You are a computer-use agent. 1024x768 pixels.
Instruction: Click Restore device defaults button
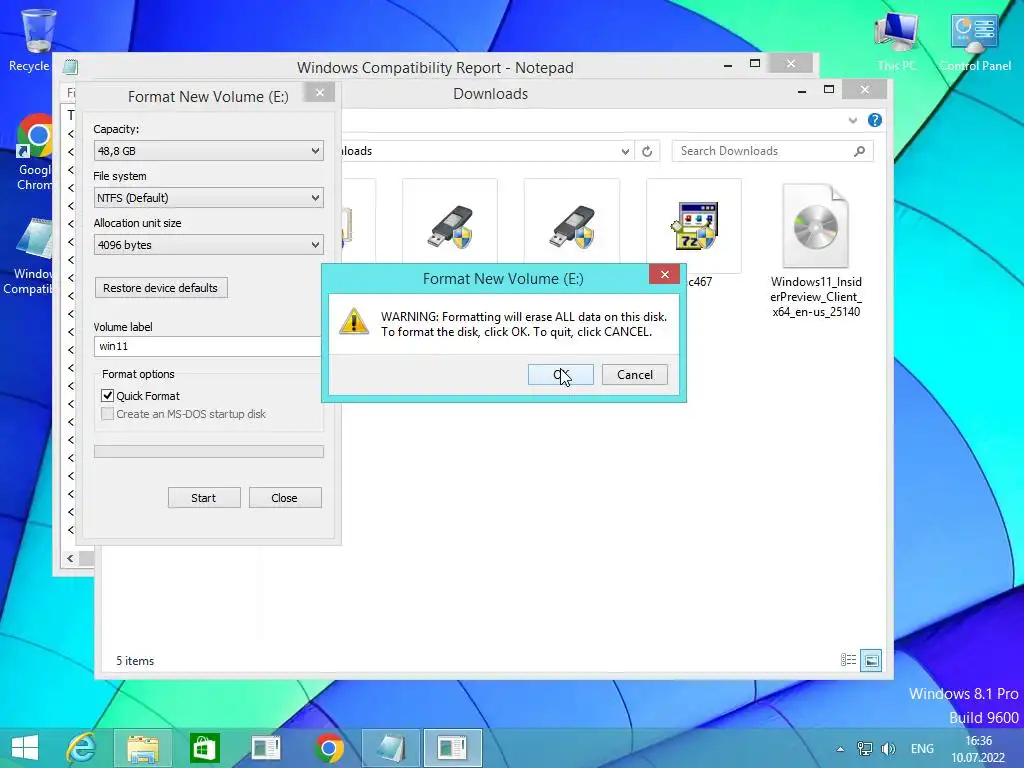click(x=161, y=288)
